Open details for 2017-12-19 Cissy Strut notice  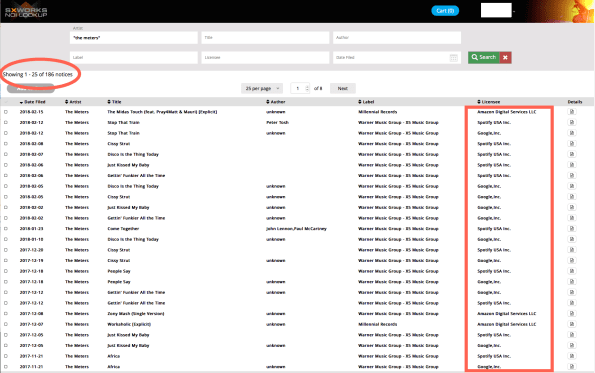point(571,260)
